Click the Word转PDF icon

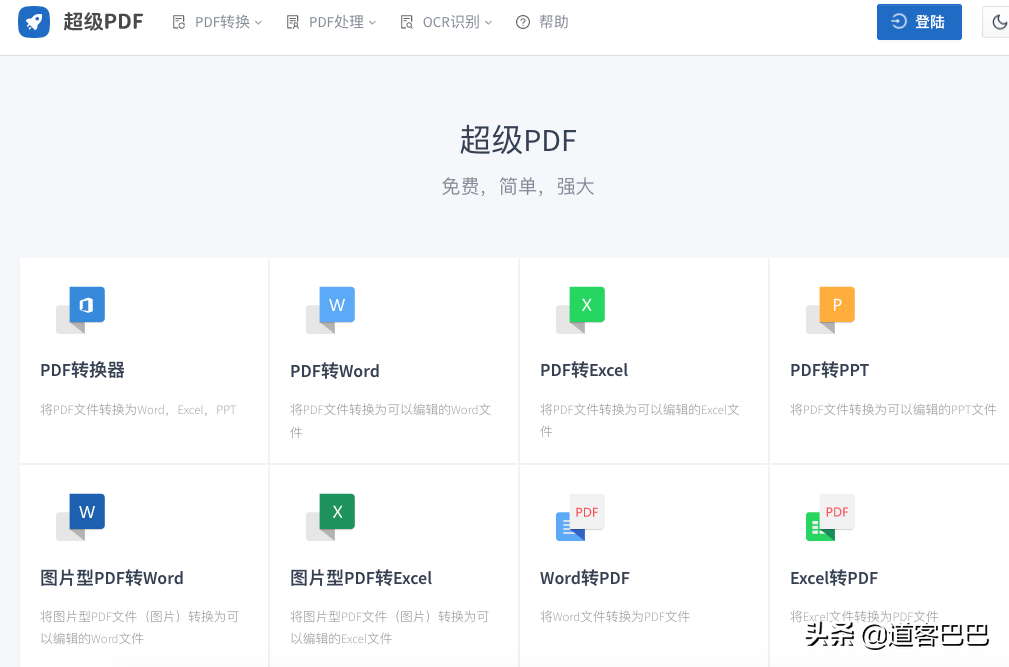click(x=580, y=517)
